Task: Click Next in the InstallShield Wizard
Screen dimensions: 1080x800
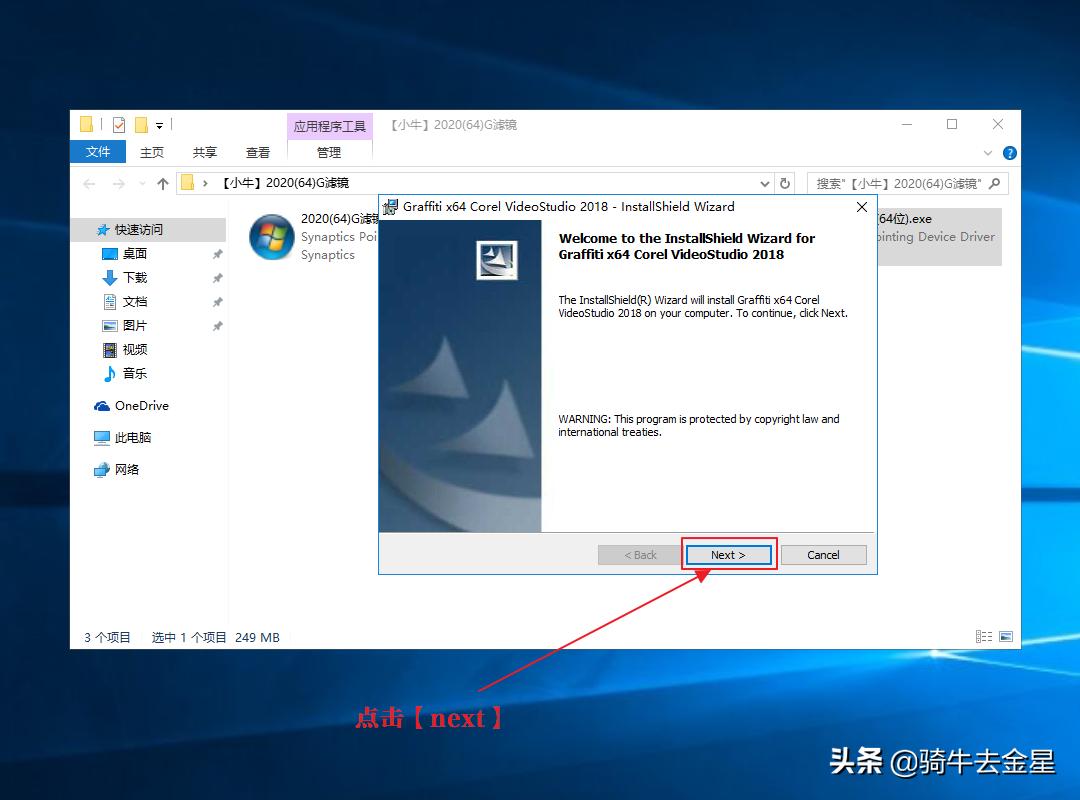Action: [729, 555]
